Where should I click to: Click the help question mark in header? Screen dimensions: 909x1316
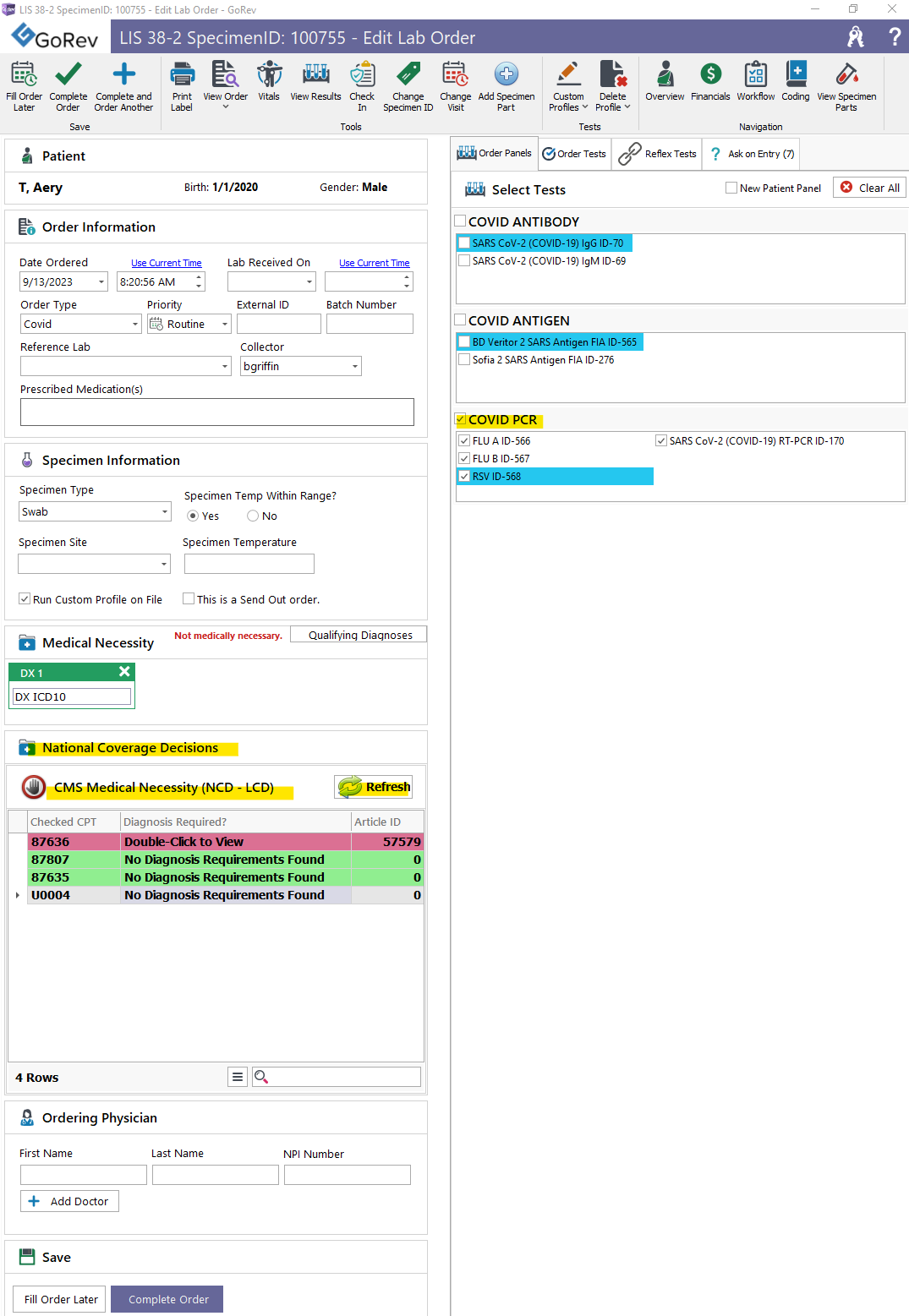(895, 37)
